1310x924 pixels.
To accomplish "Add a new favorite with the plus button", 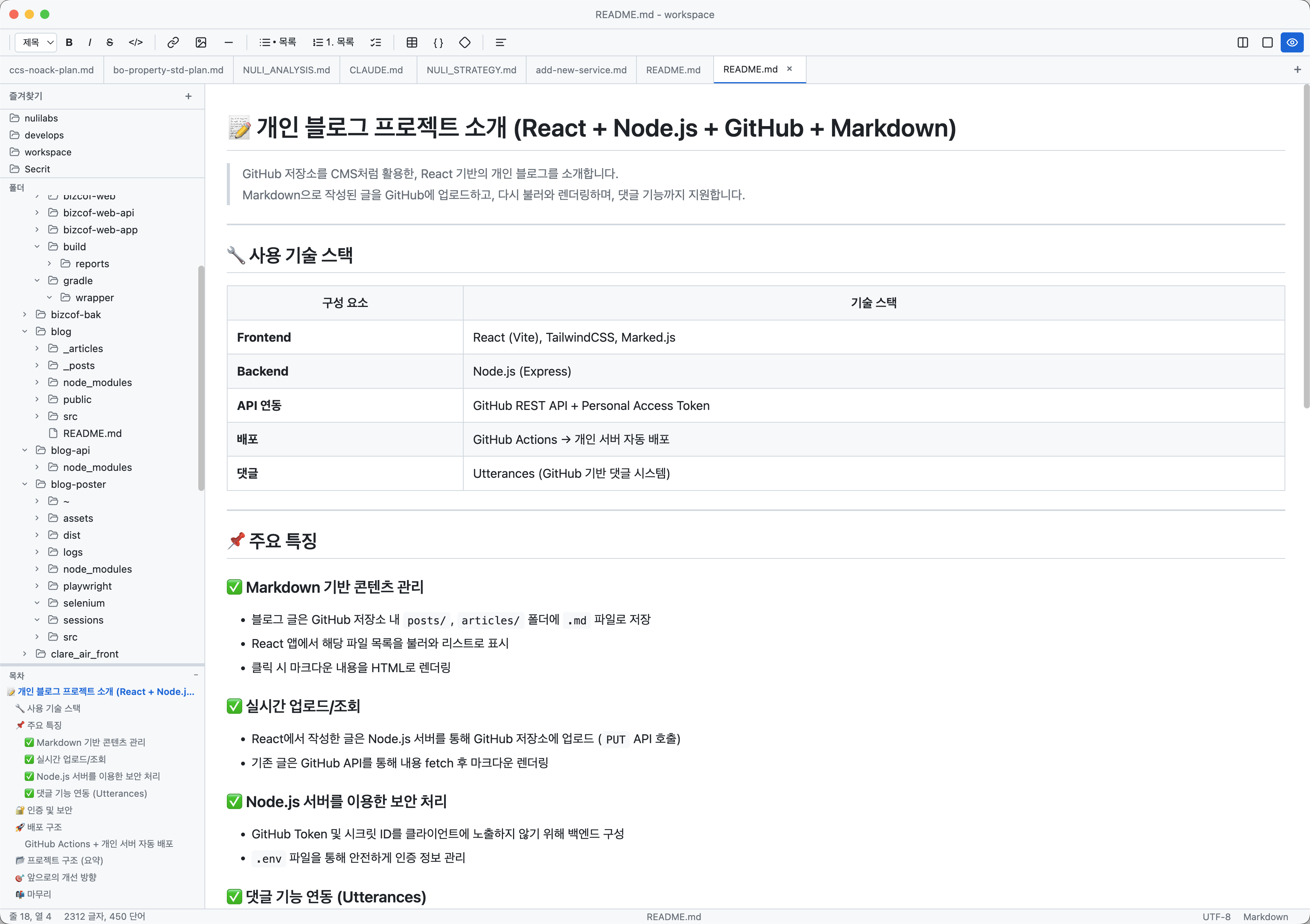I will [x=188, y=96].
